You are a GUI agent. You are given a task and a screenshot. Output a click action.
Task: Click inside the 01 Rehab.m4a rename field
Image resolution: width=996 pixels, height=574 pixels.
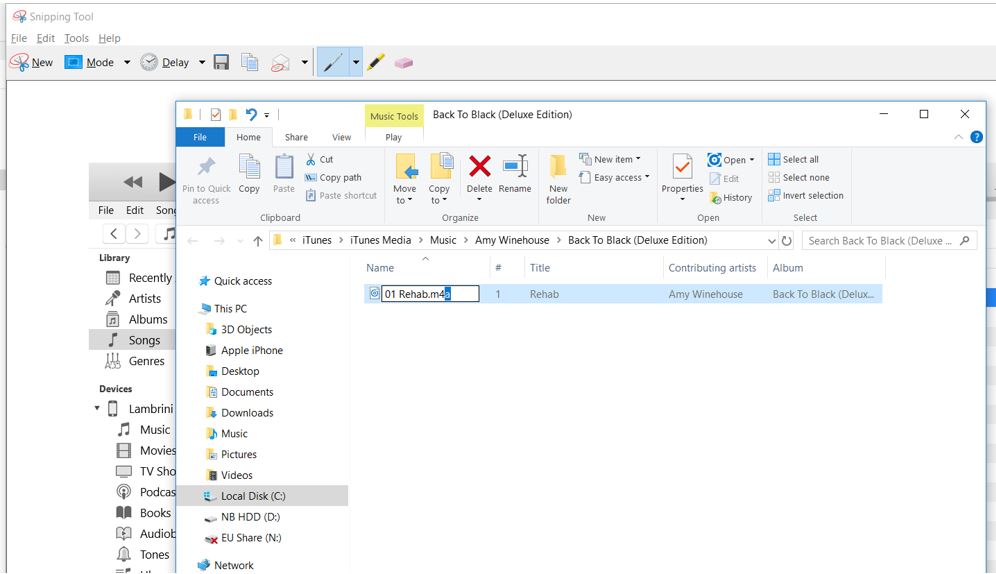pyautogui.click(x=429, y=294)
